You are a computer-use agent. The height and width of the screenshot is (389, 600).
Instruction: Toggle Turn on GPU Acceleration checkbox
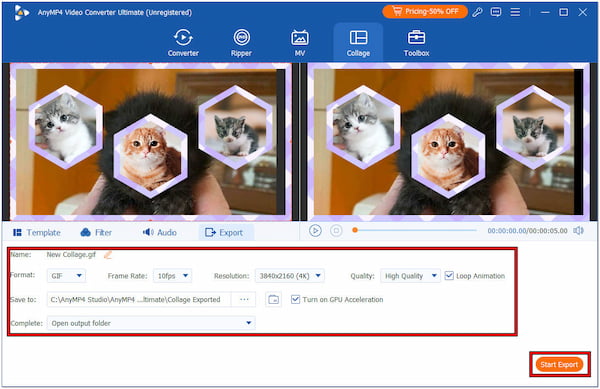(x=295, y=299)
